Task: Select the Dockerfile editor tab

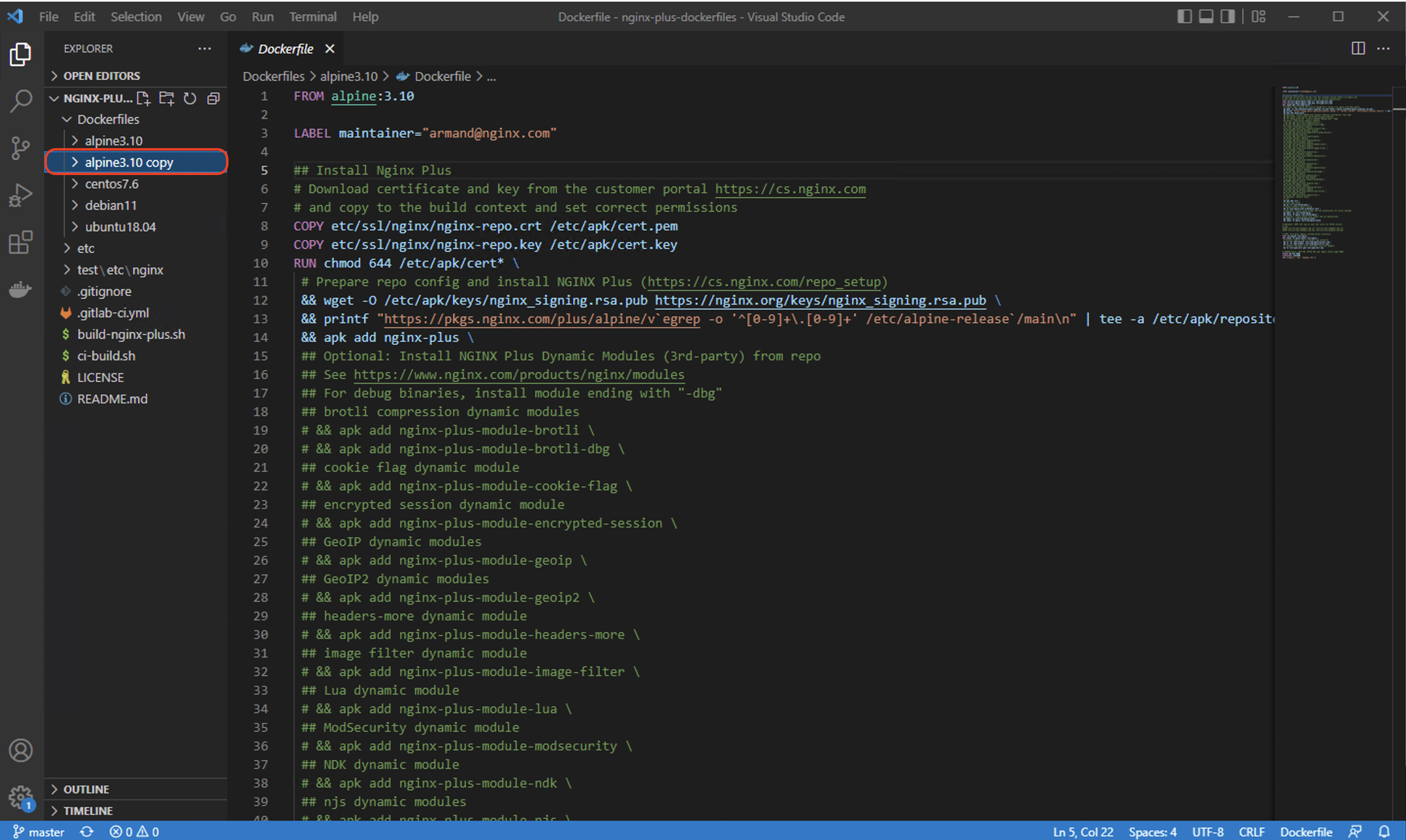Action: 285,49
